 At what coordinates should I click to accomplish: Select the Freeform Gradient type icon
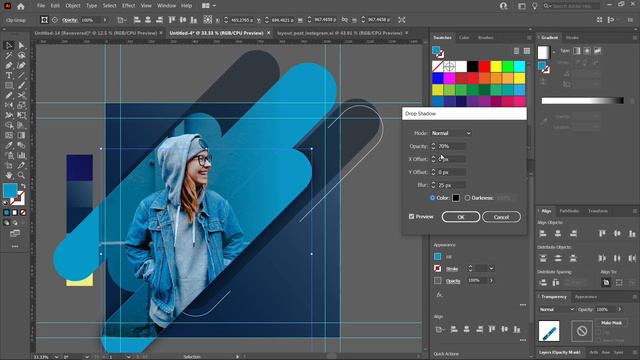coord(598,51)
